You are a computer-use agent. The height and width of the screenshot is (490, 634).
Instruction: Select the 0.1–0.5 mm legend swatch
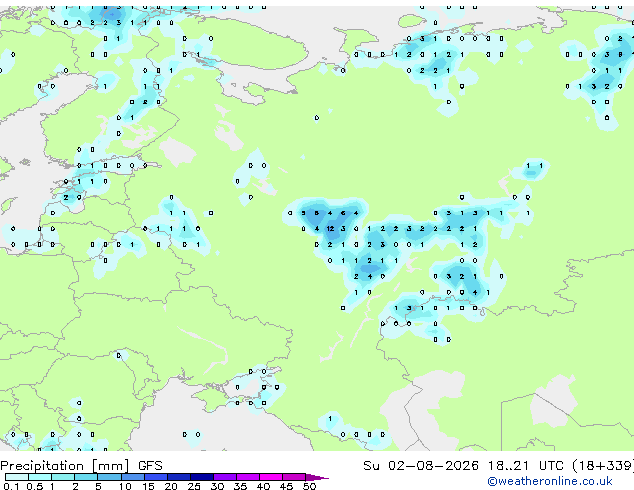tap(17, 477)
